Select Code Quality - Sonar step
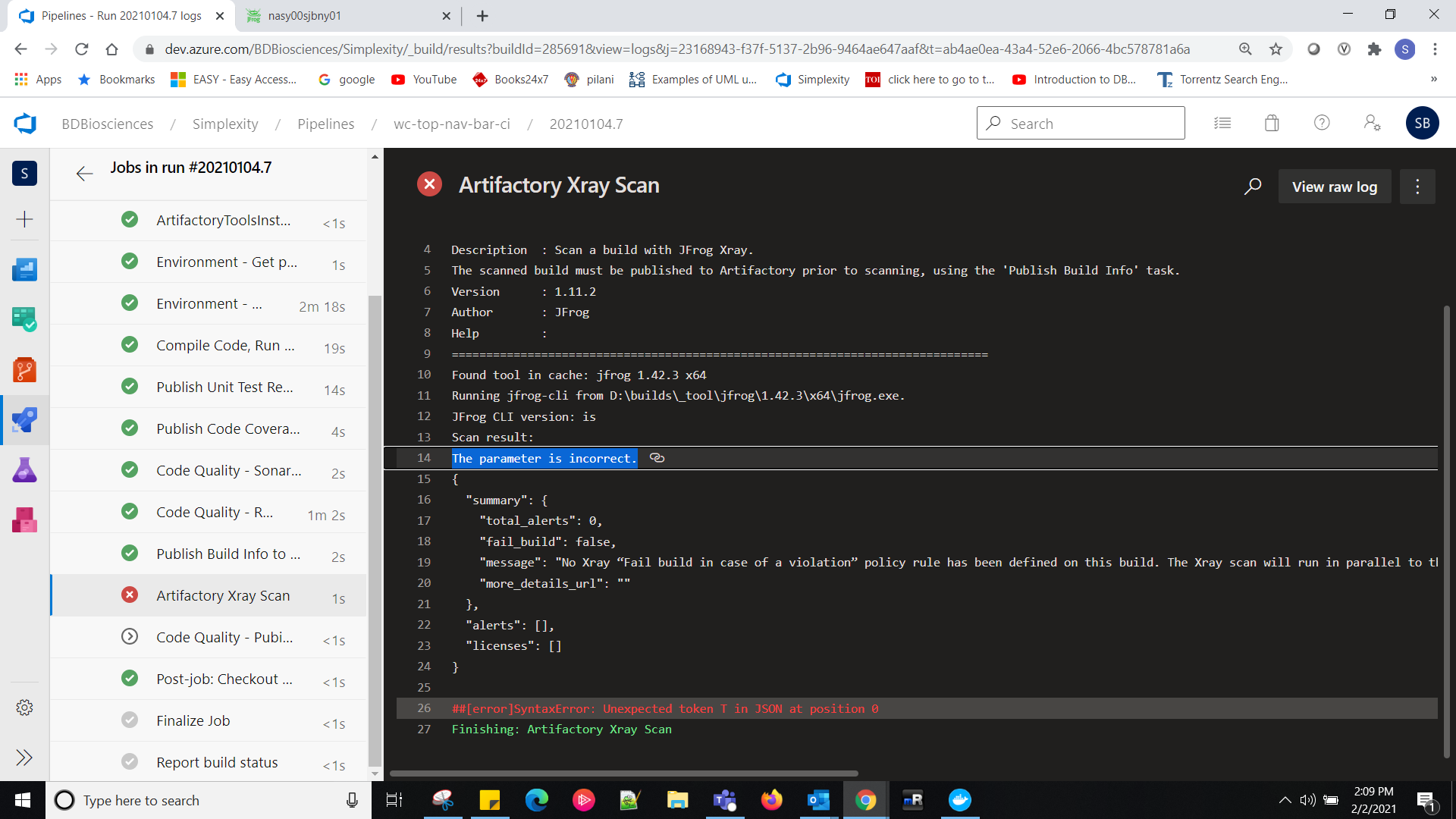 click(x=228, y=470)
